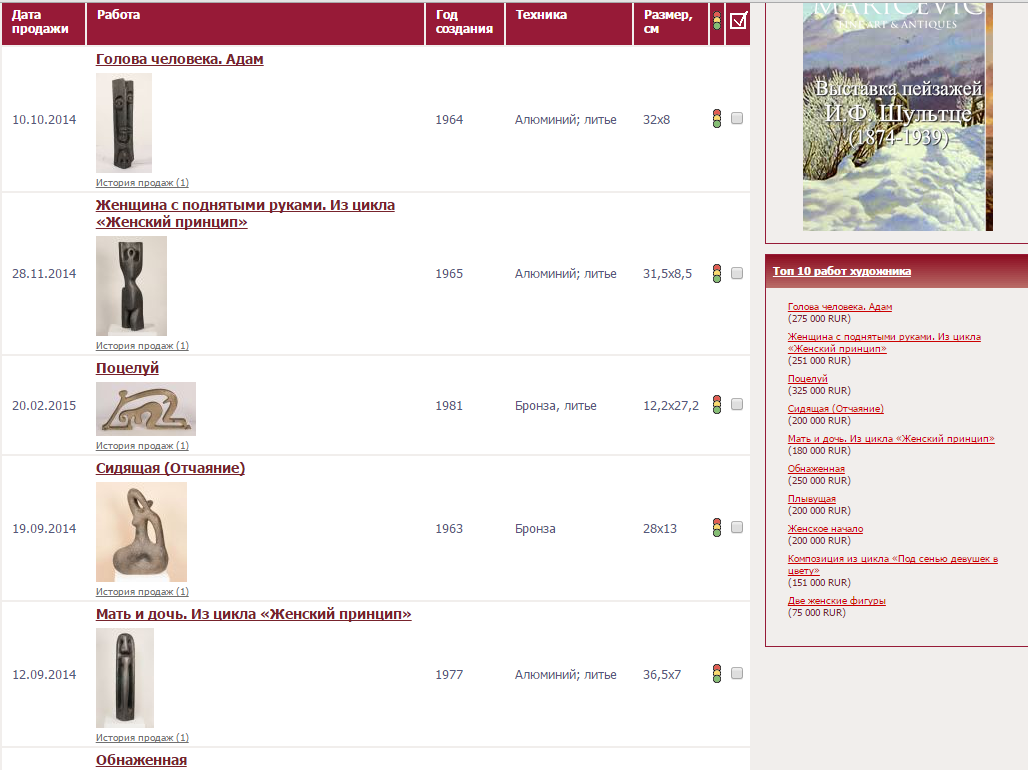Click traffic light icon for 'Мать и дочь'
Screen dimensions: 1028x770
[716, 674]
